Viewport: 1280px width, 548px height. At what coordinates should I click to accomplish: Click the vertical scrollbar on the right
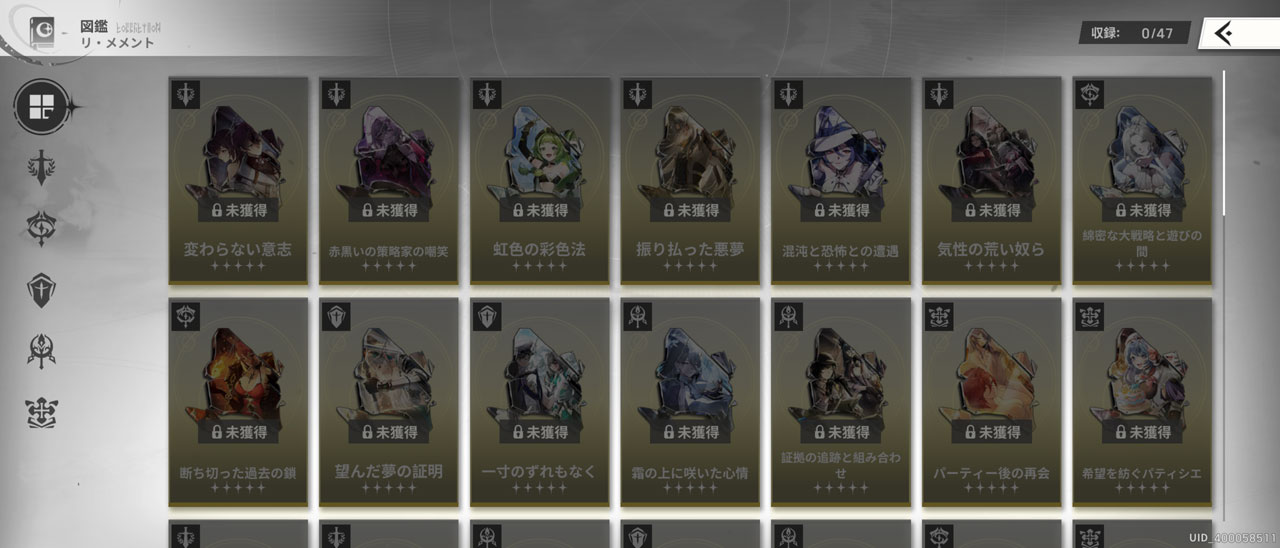(1224, 143)
